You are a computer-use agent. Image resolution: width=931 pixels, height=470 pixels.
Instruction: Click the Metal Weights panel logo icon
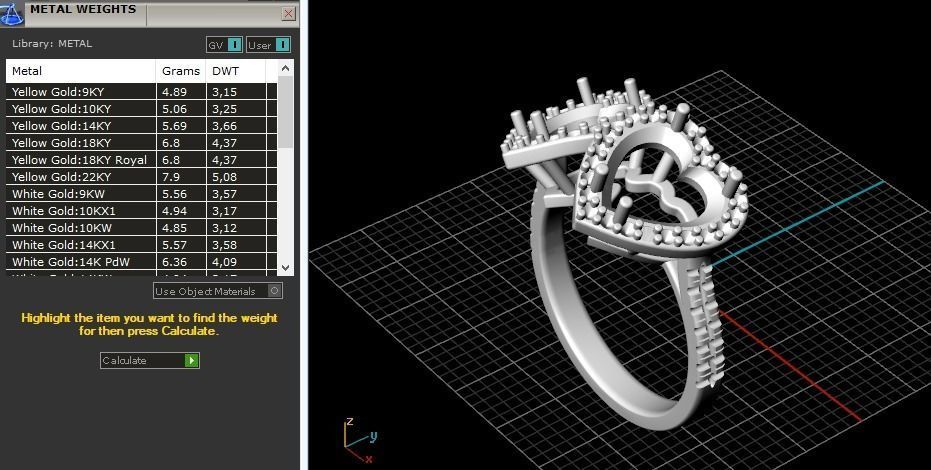tap(12, 13)
